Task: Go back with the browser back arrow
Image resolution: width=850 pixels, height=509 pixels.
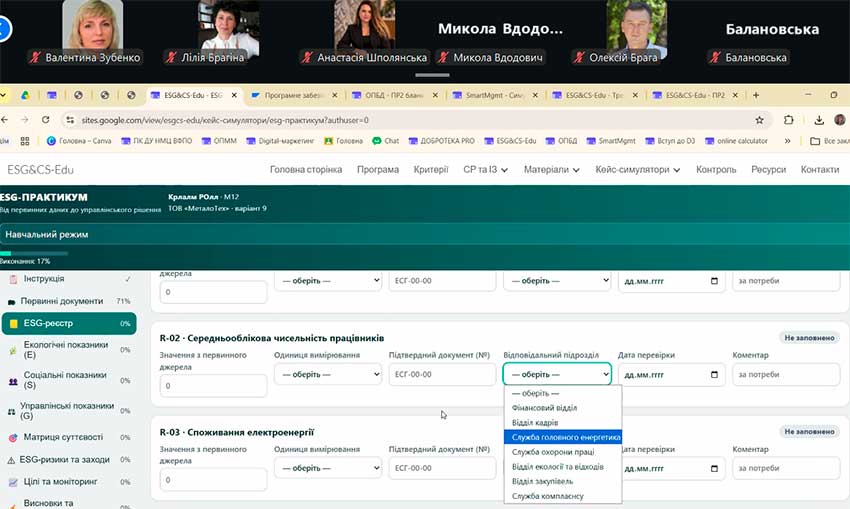Action: [5, 120]
